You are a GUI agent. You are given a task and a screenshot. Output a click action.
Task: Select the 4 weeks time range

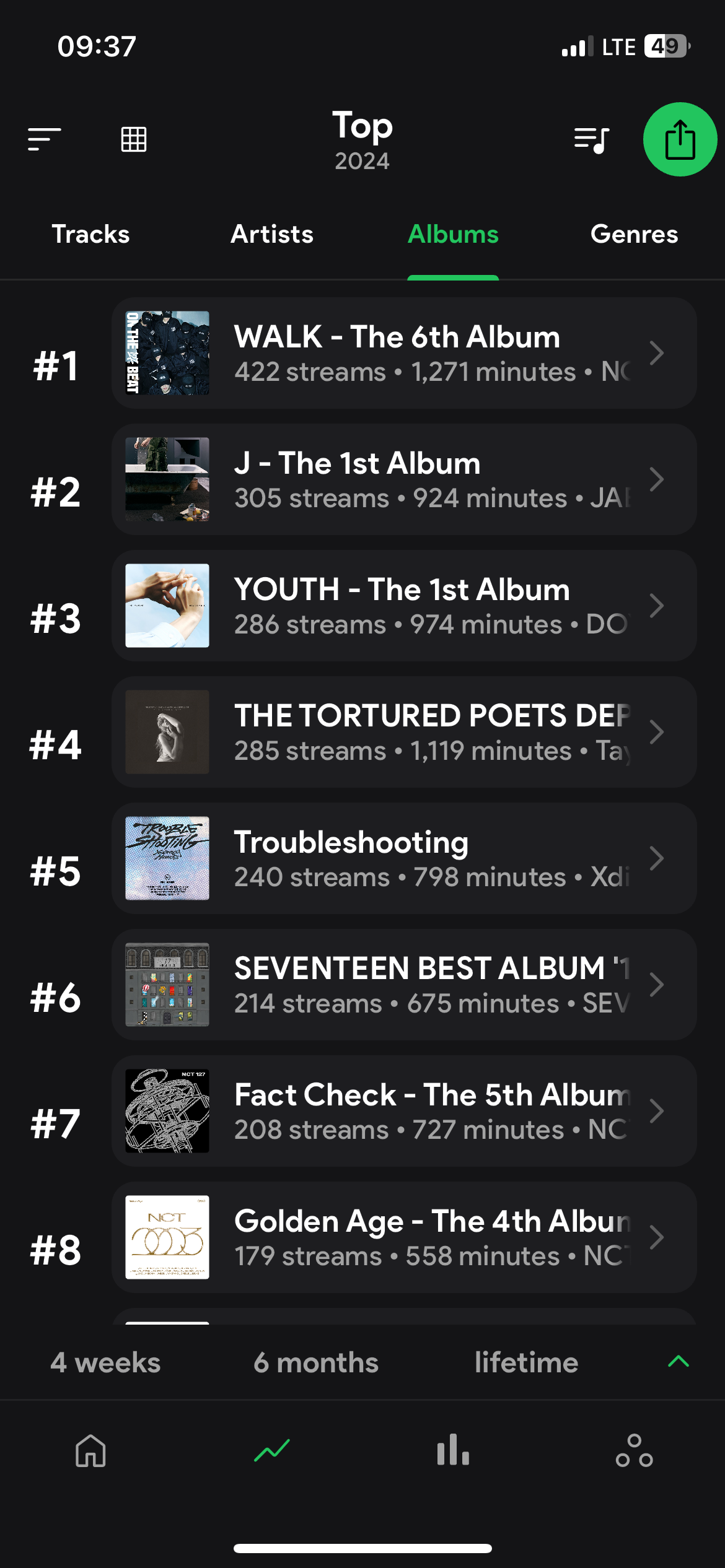point(105,1363)
